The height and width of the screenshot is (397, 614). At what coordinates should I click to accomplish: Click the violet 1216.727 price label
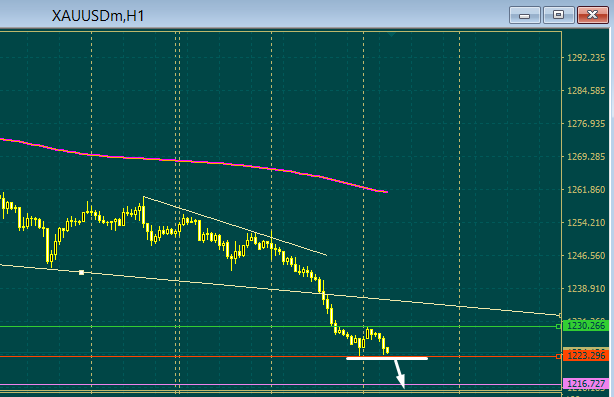(586, 384)
